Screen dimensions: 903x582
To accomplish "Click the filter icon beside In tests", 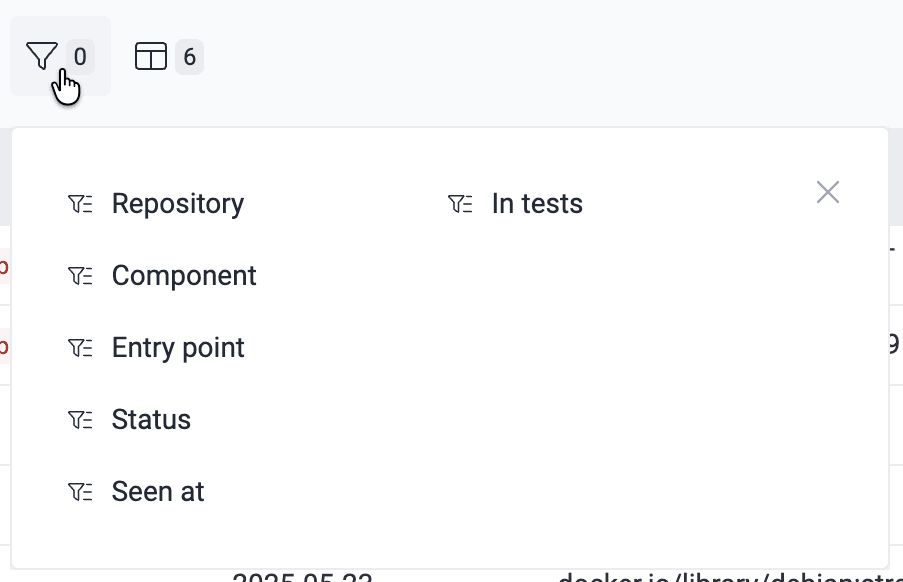I will [460, 203].
